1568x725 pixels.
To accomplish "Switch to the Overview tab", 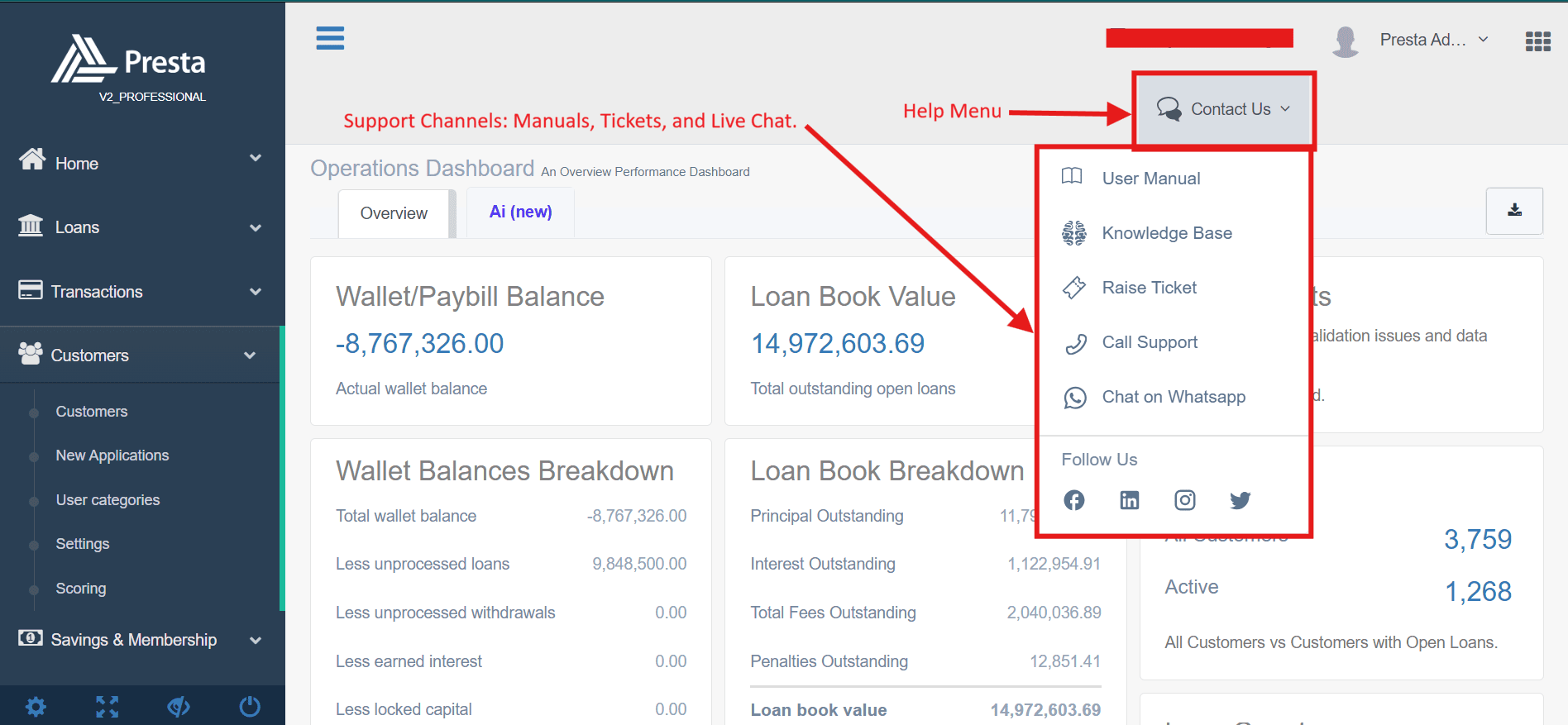I will tap(394, 213).
